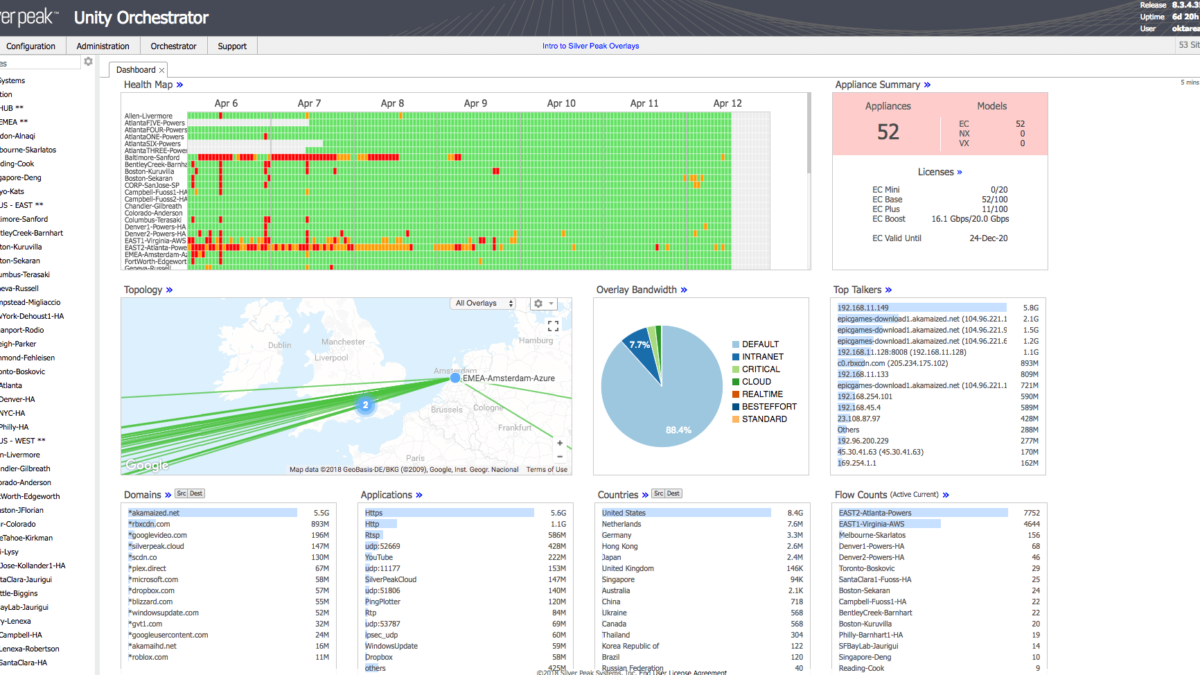
Task: Expand the Topology widget with the double arrow
Action: pyautogui.click(x=169, y=290)
